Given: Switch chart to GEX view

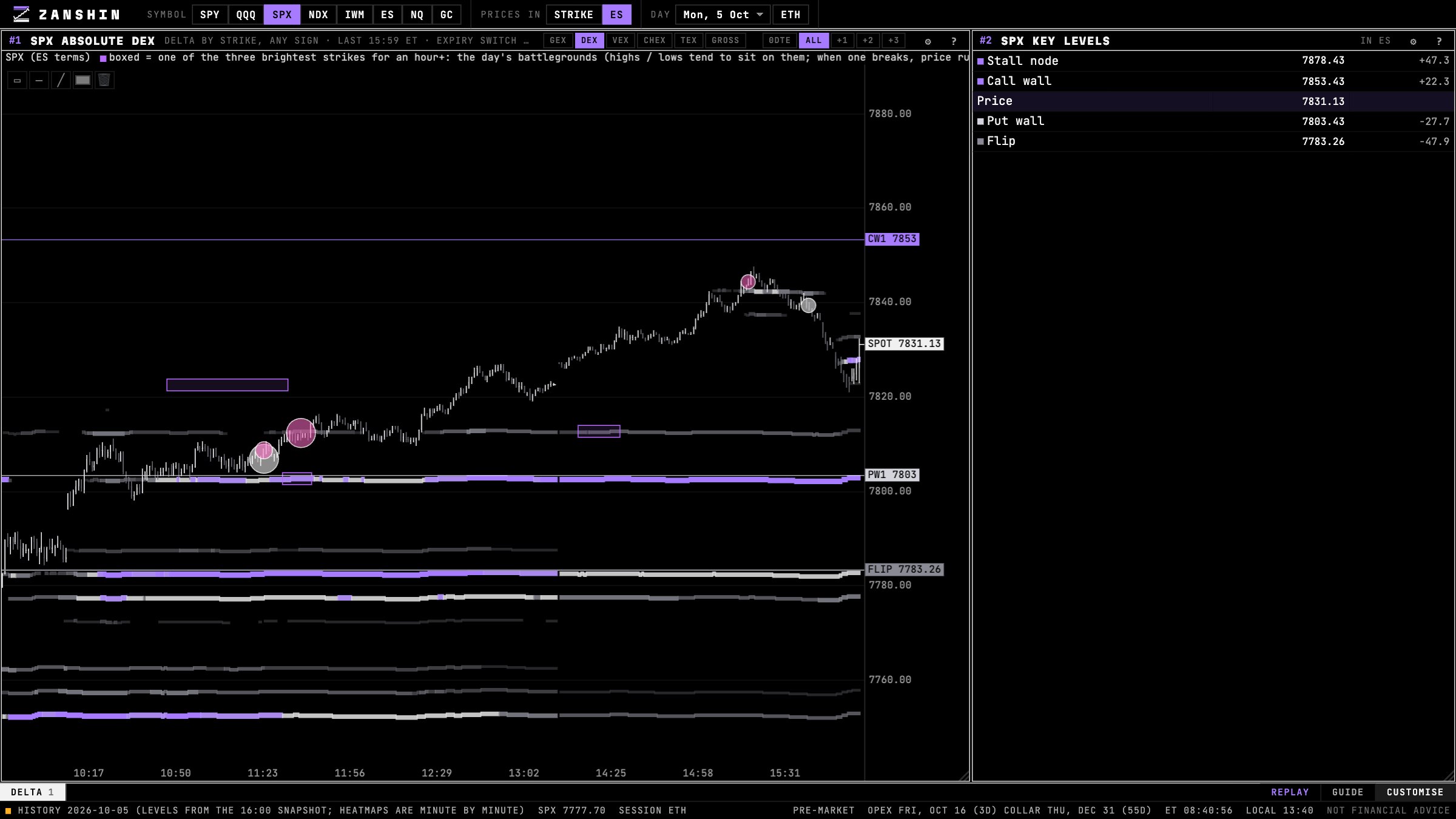Looking at the screenshot, I should [558, 41].
